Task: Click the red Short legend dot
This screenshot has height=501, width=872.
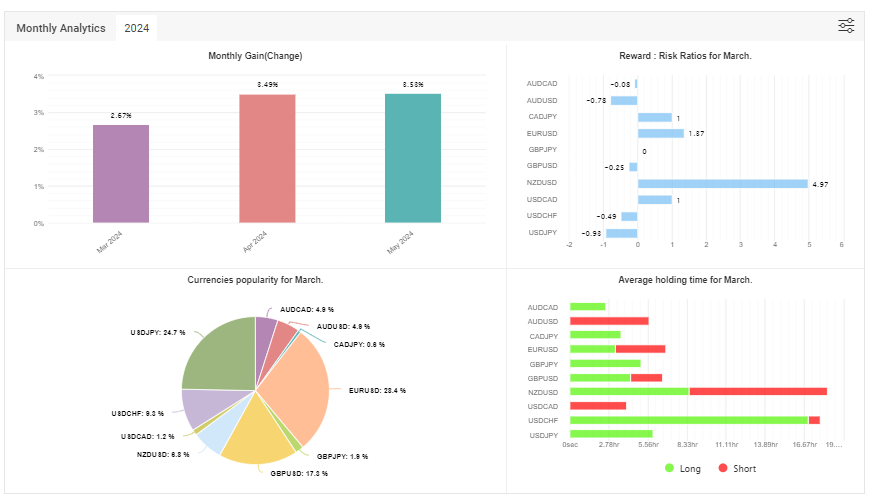Action: [722, 468]
